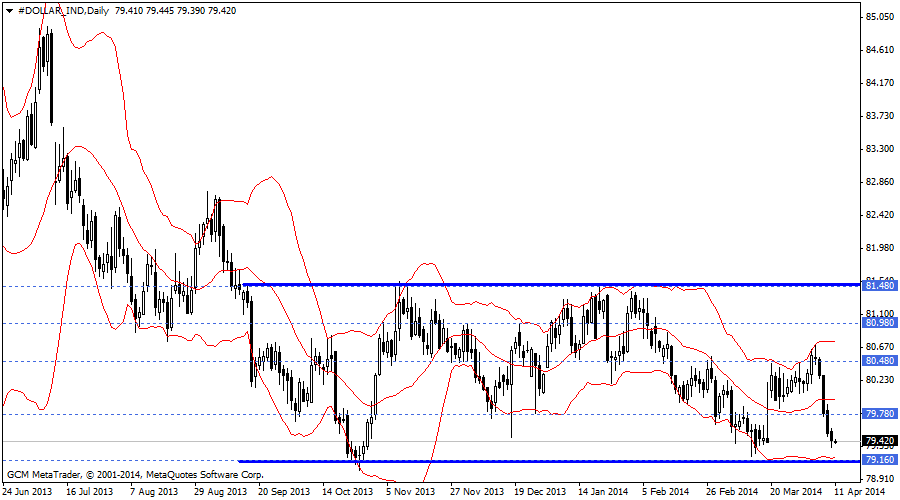Click the 14 Oct 2013 date label

[x=347, y=492]
